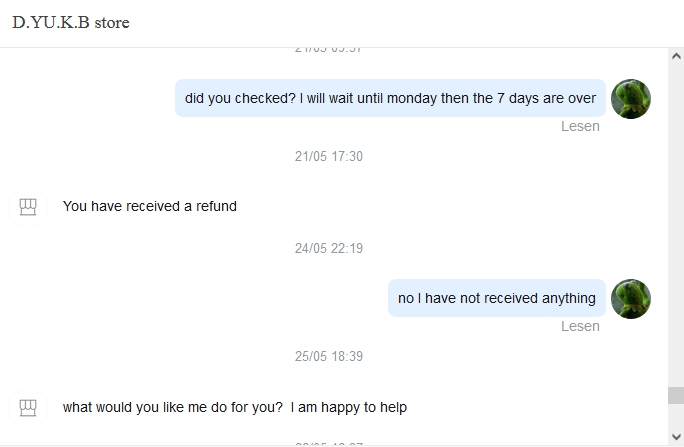Open the D.YU.K.B store title
684x447 pixels.
point(71,22)
